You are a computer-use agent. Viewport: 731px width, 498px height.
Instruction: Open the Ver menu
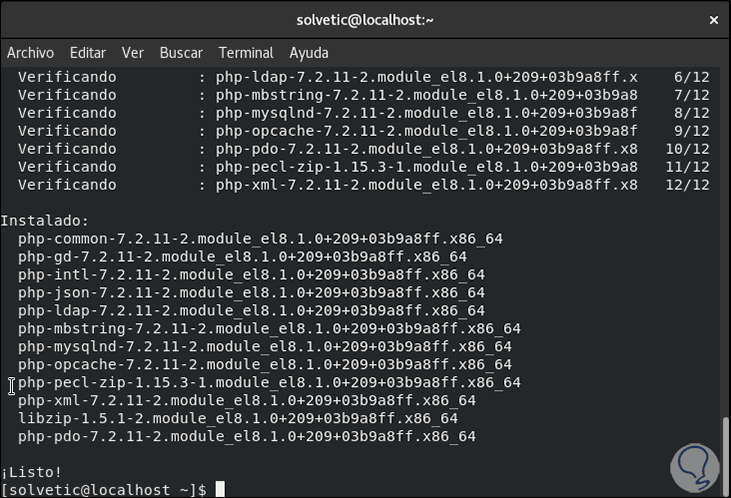[133, 53]
